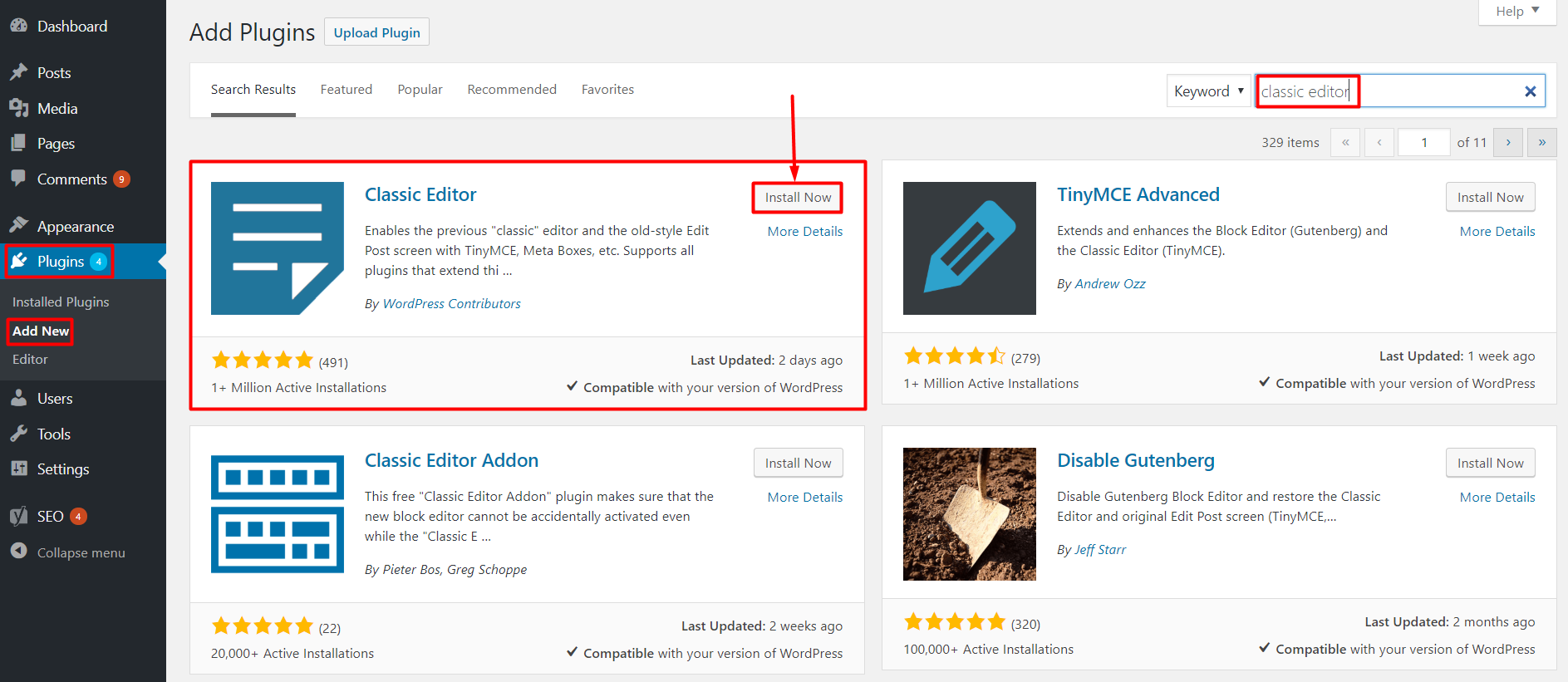Open More Details for Disable Gutenberg
The width and height of the screenshot is (1568, 682).
click(1497, 497)
